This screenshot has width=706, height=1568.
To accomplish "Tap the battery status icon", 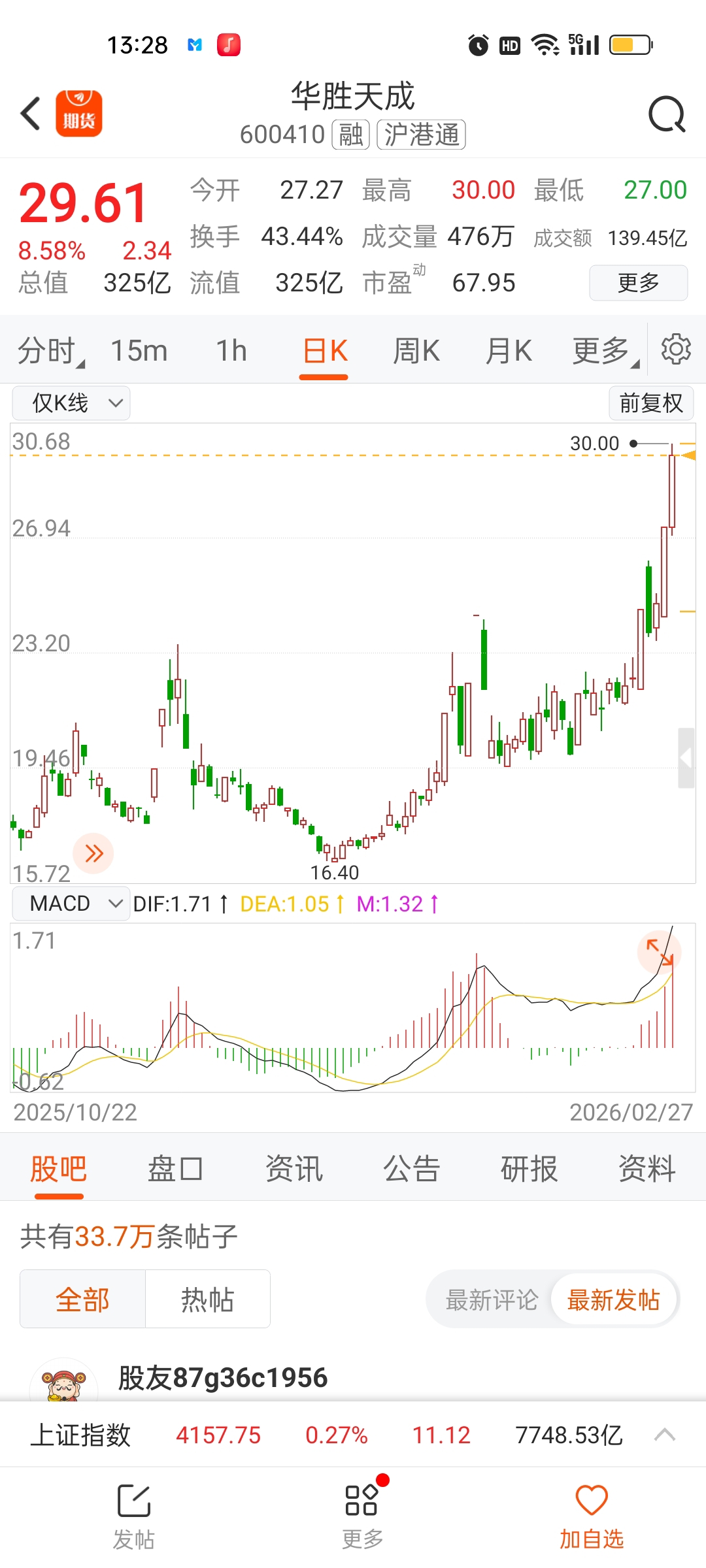I will 631,45.
